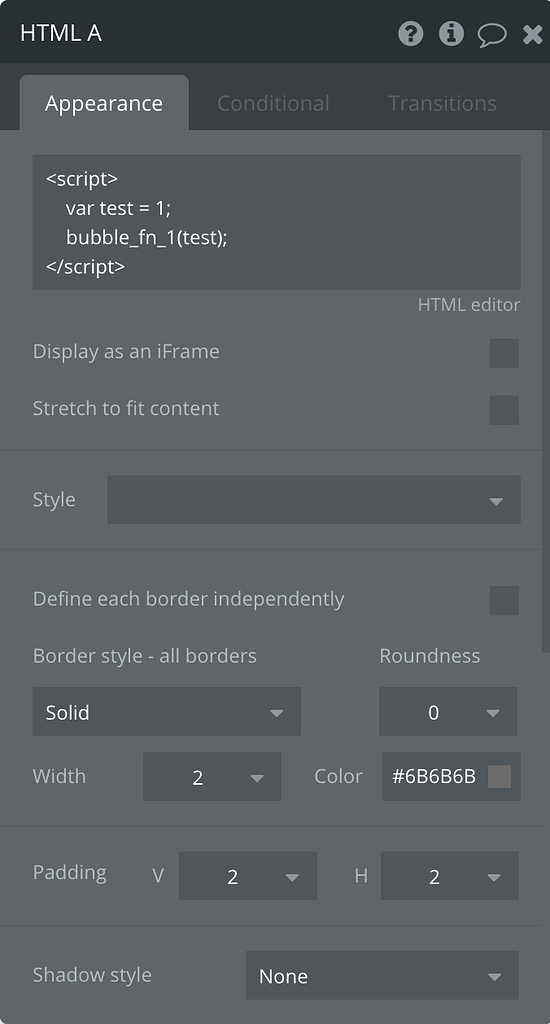Click the #6B6B6B border color swatch
The width and height of the screenshot is (550, 1024).
point(500,777)
